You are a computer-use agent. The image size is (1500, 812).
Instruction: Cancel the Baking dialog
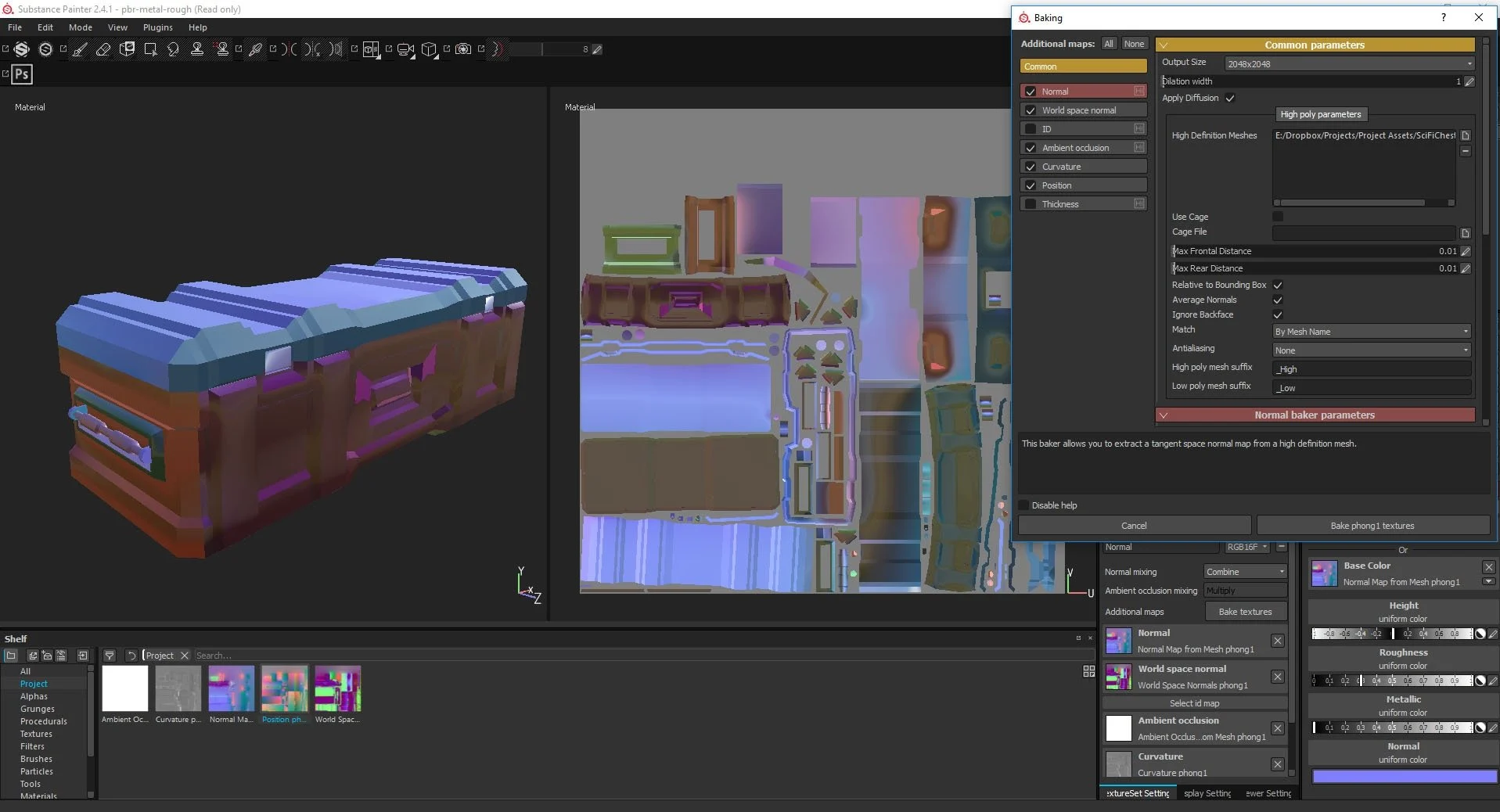(x=1134, y=526)
